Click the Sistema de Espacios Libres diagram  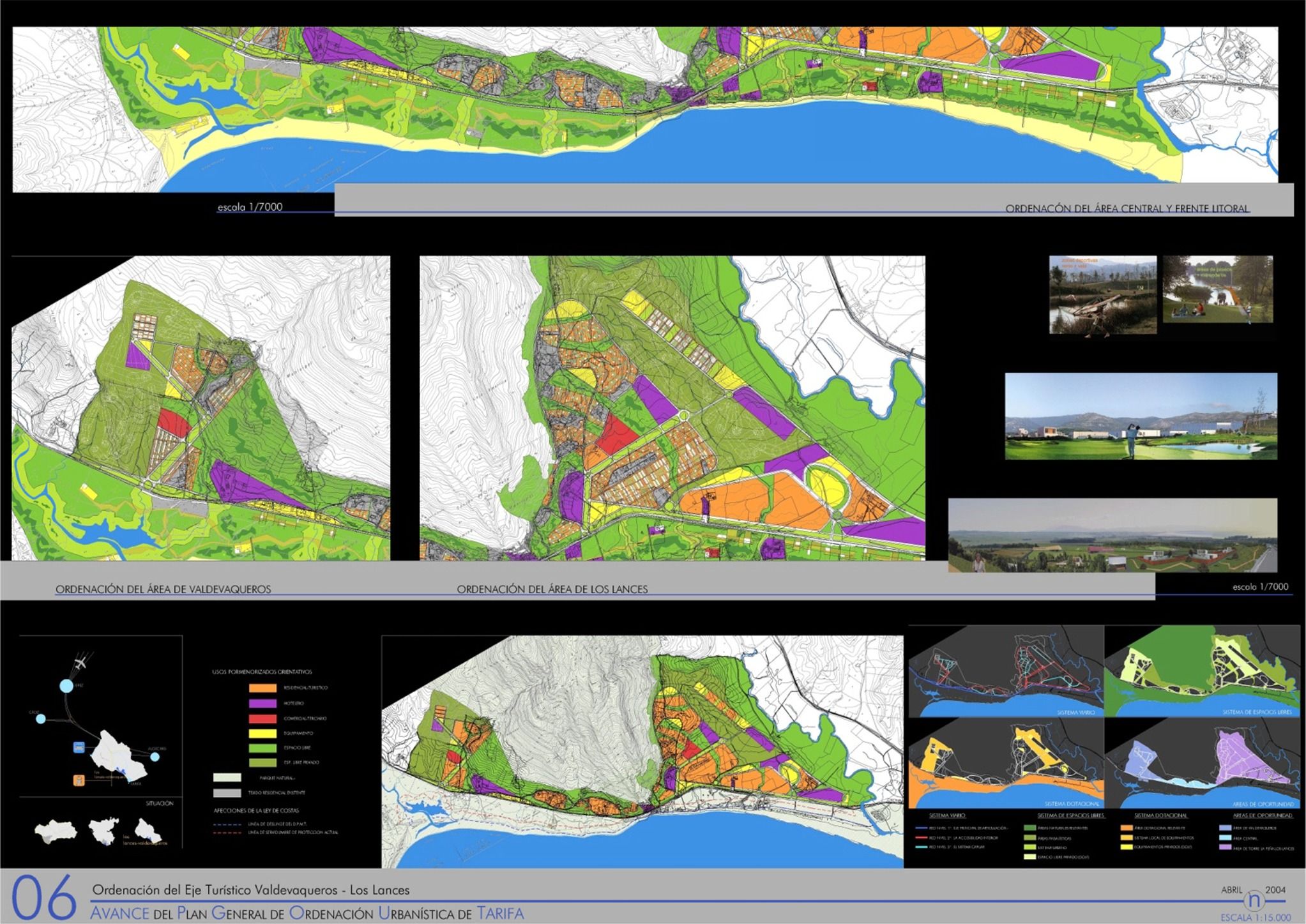tap(1202, 672)
